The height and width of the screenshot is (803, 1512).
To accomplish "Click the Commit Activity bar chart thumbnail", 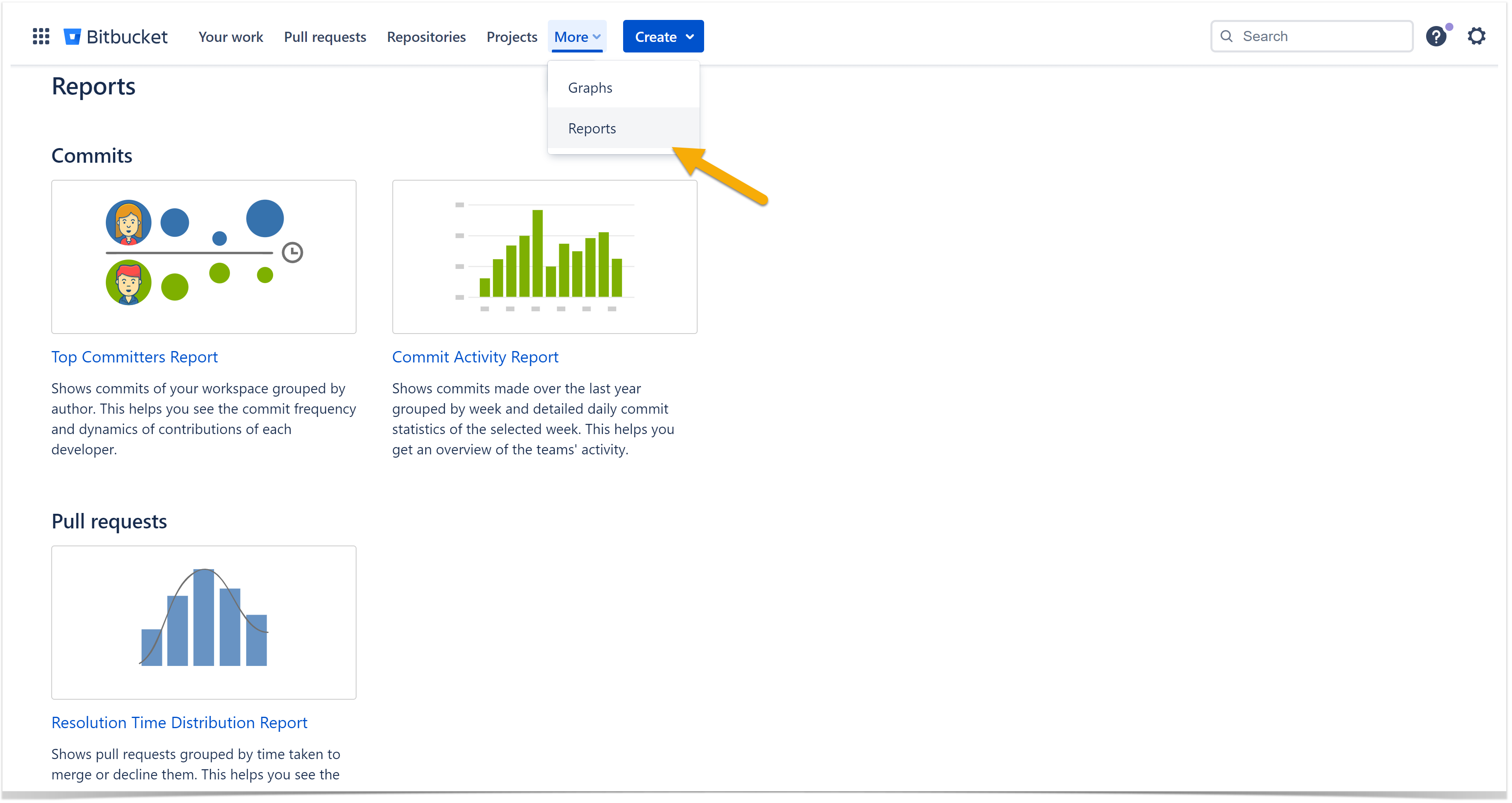I will point(544,257).
